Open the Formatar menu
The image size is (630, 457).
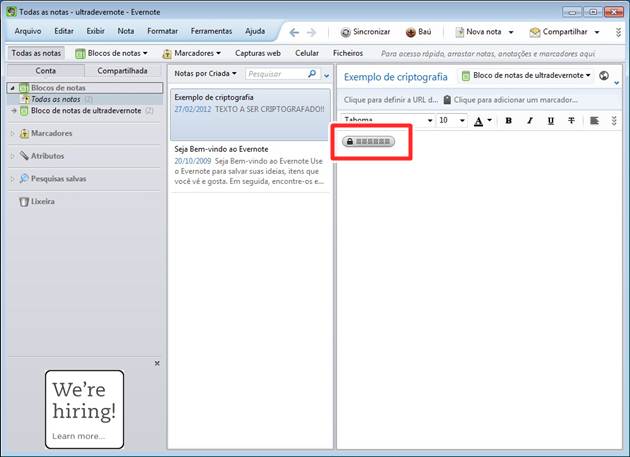click(162, 31)
